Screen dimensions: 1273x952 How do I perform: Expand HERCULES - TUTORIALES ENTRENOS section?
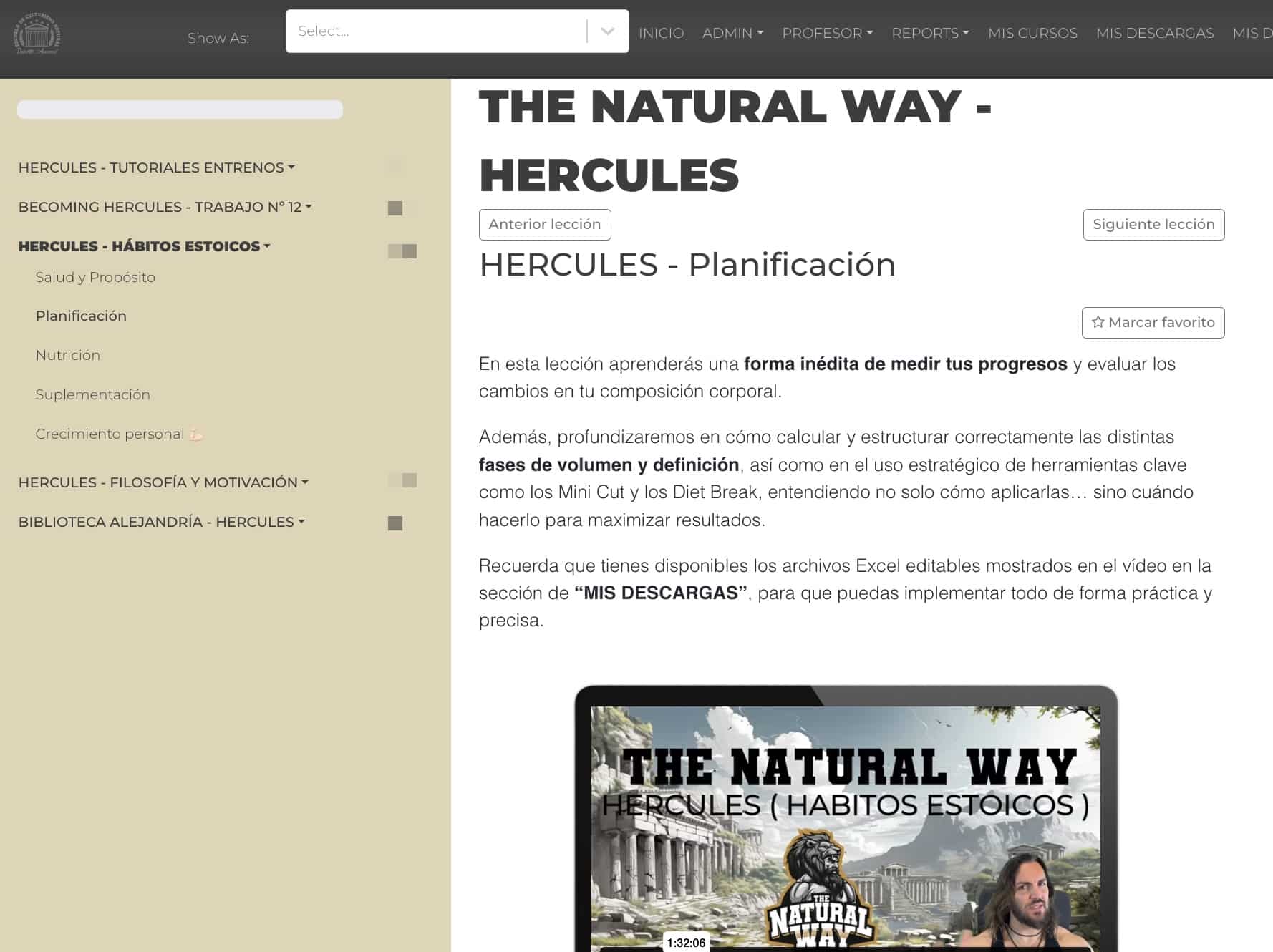pyautogui.click(x=156, y=167)
